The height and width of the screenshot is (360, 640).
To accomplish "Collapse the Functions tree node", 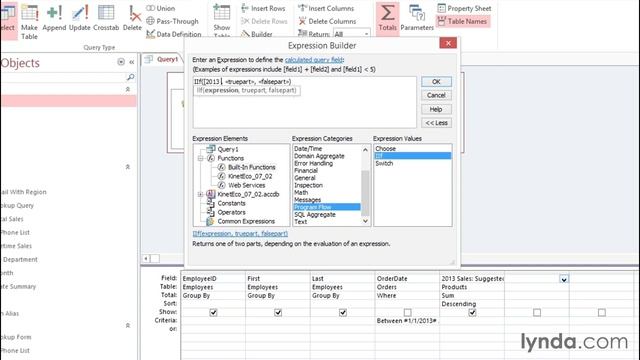I will (200, 158).
